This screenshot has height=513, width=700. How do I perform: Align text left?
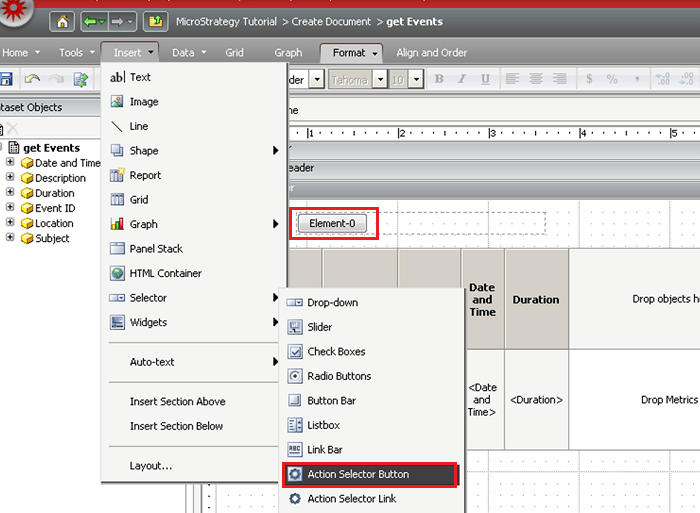click(512, 79)
